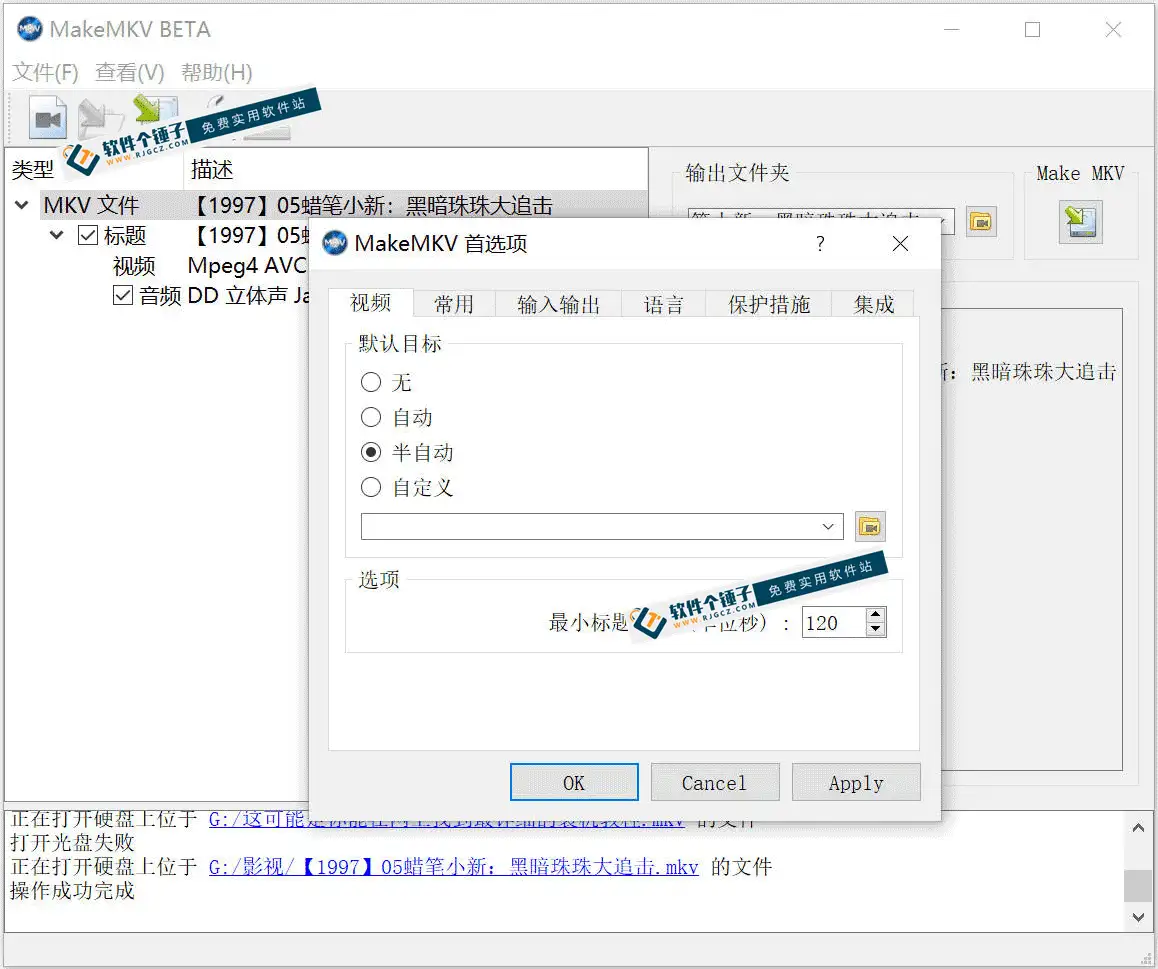Choose the 自定义 default destination option

(x=371, y=488)
